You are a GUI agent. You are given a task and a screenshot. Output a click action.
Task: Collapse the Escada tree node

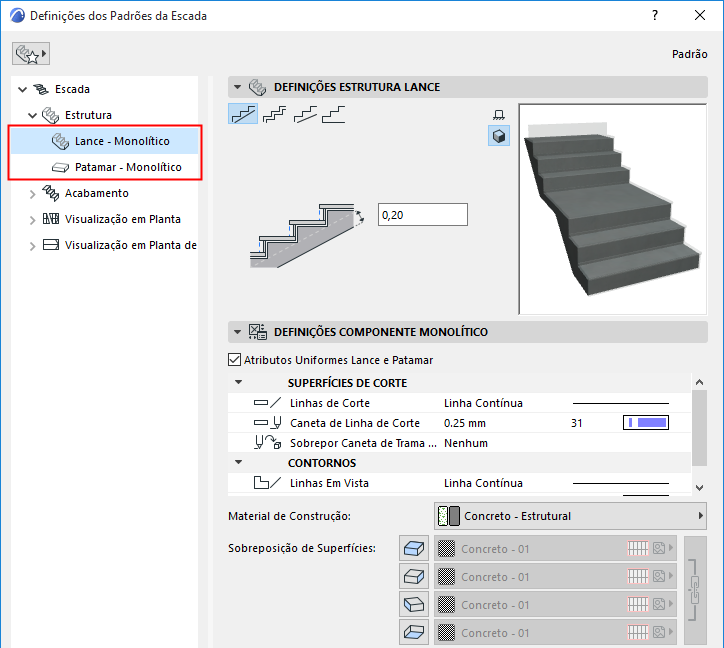click(x=22, y=89)
